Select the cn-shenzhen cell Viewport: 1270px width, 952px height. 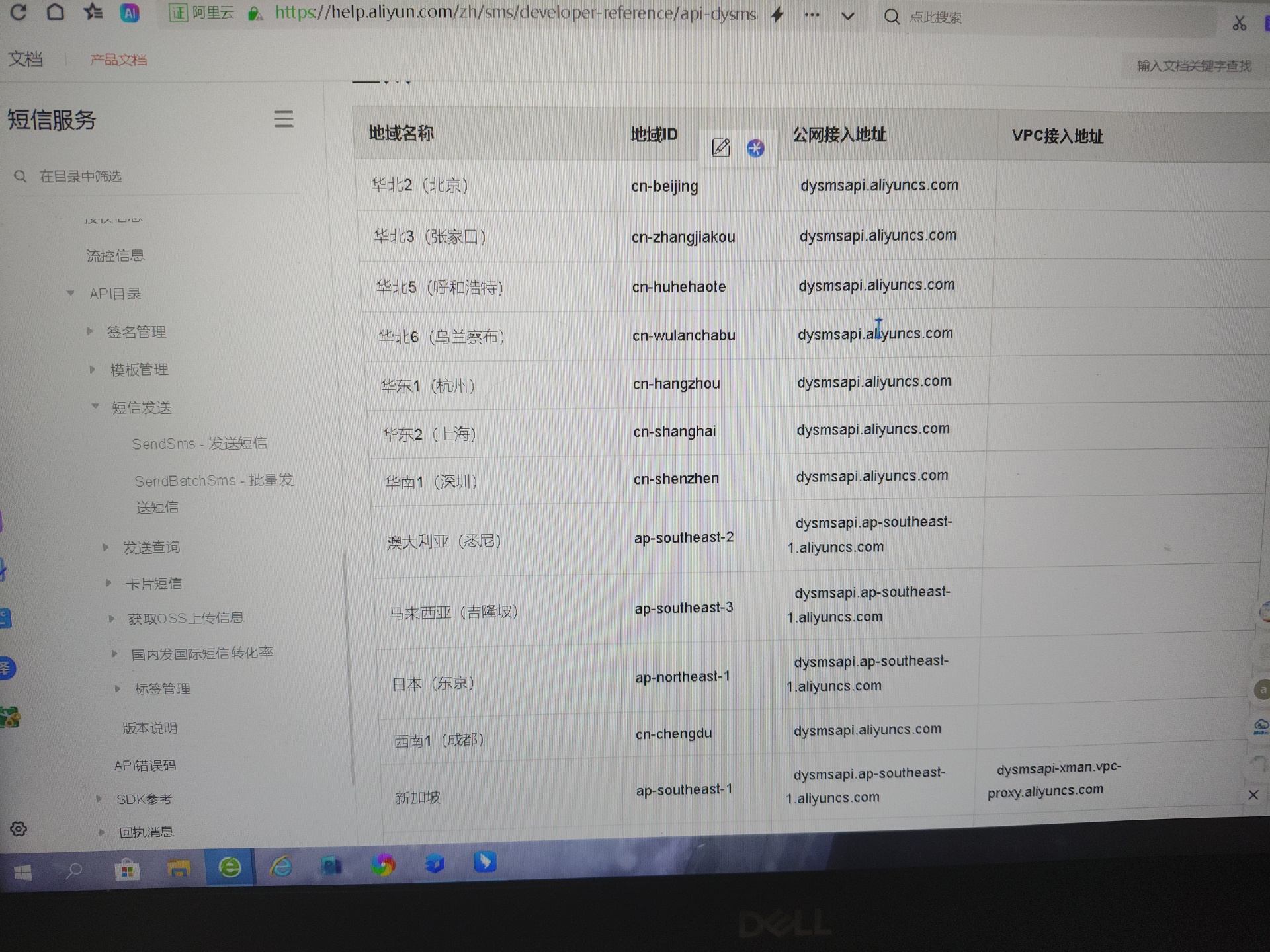(676, 478)
